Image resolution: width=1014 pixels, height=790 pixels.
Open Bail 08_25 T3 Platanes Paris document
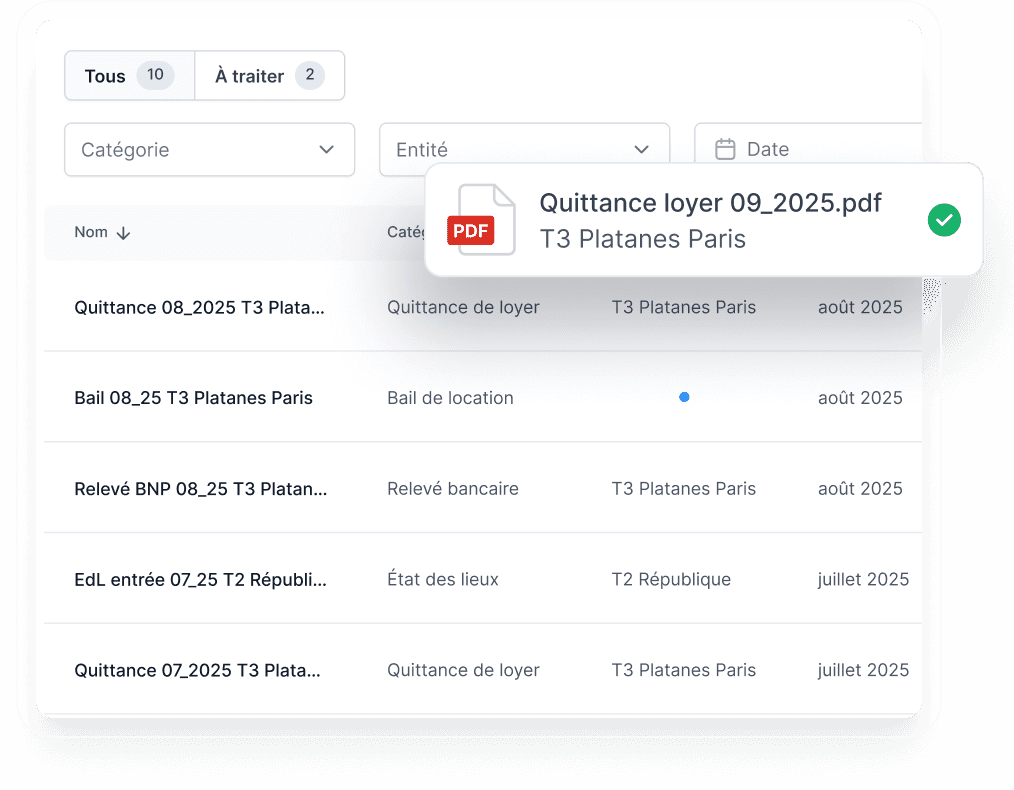point(193,398)
